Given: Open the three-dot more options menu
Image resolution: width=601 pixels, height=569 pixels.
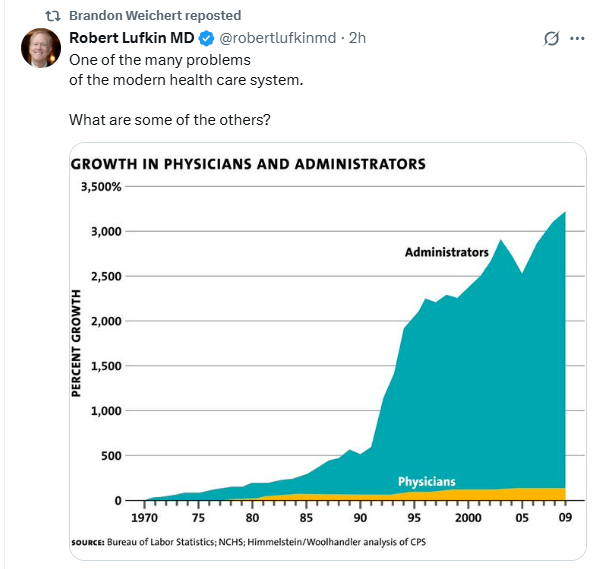Looking at the screenshot, I should tap(577, 38).
